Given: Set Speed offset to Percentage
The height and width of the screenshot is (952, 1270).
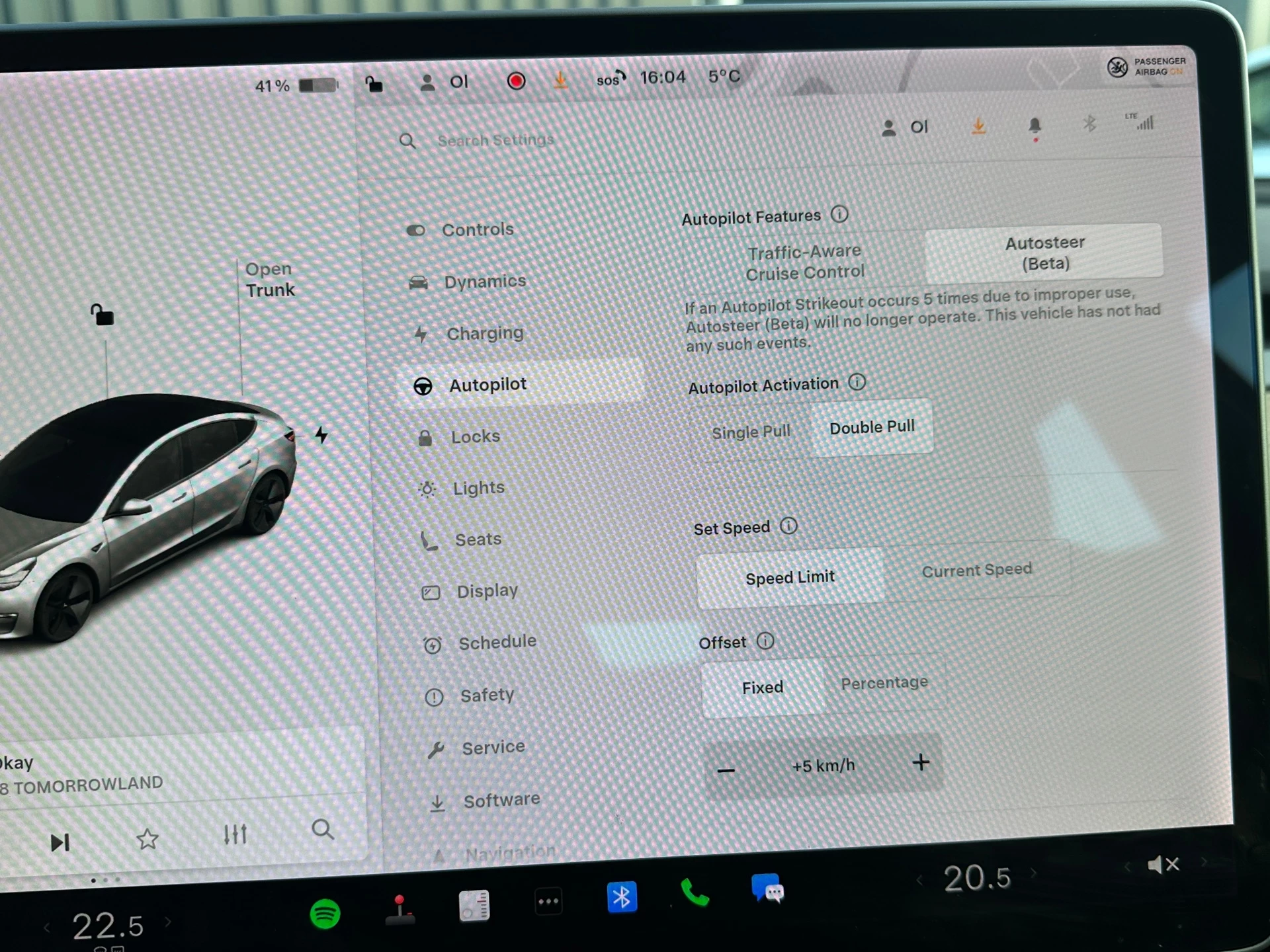Looking at the screenshot, I should (884, 682).
